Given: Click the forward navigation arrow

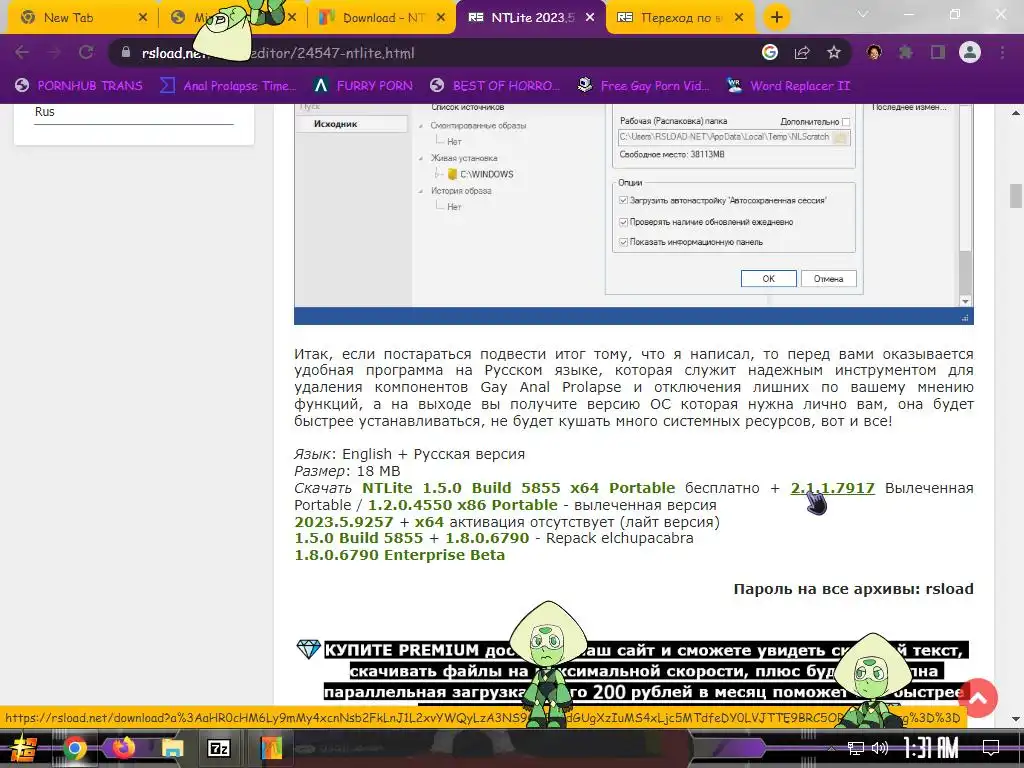Looking at the screenshot, I should [54, 52].
